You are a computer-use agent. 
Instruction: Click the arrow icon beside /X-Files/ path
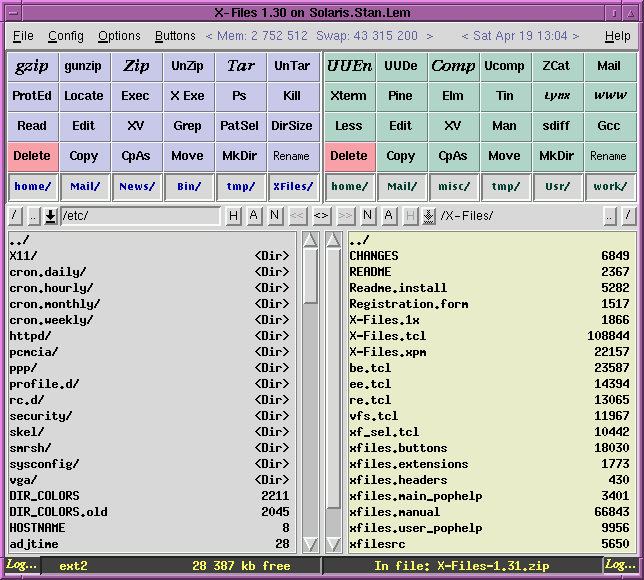point(429,215)
